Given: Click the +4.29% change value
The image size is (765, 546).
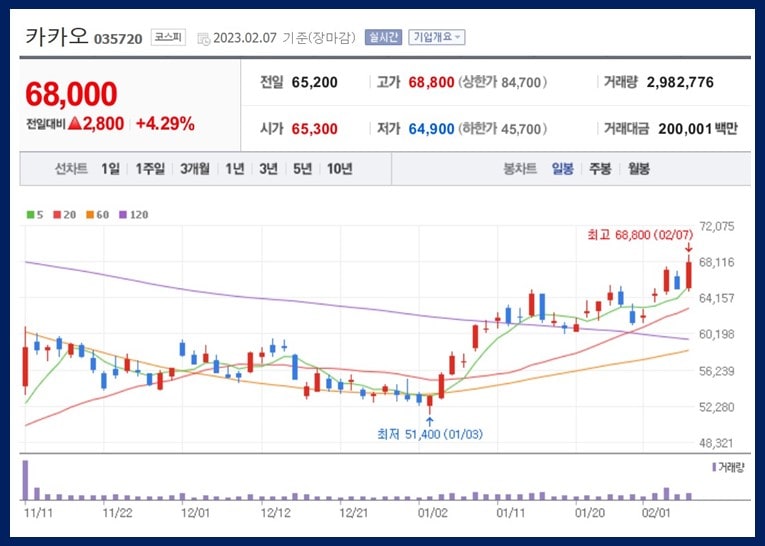Looking at the screenshot, I should coord(165,123).
